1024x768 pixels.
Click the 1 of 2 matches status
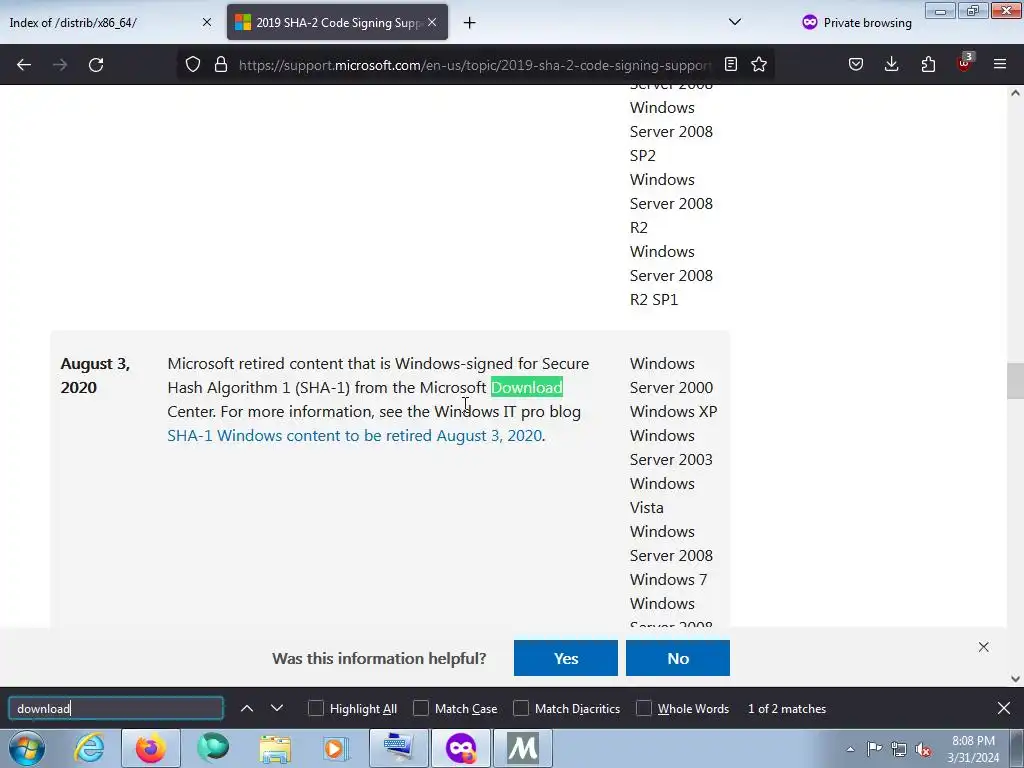[x=787, y=709]
